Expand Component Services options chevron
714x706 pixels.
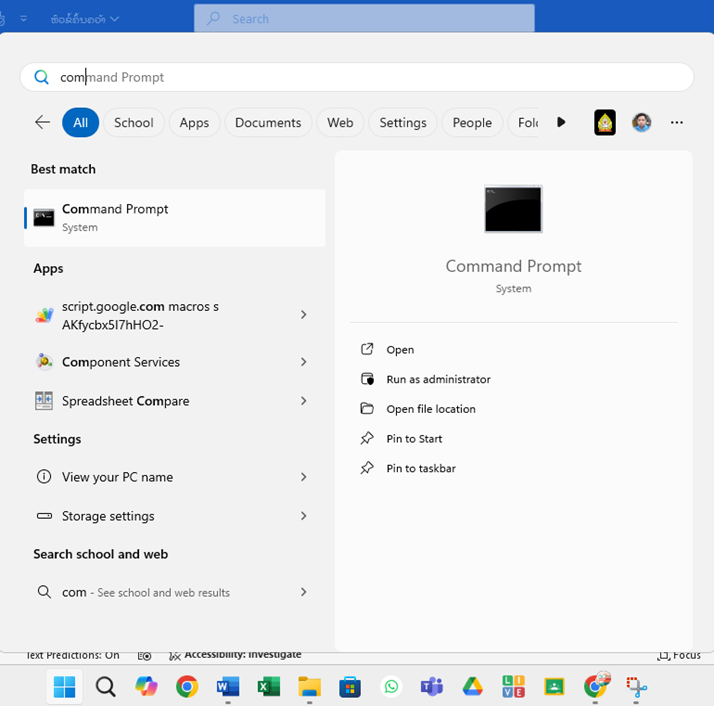[303, 362]
